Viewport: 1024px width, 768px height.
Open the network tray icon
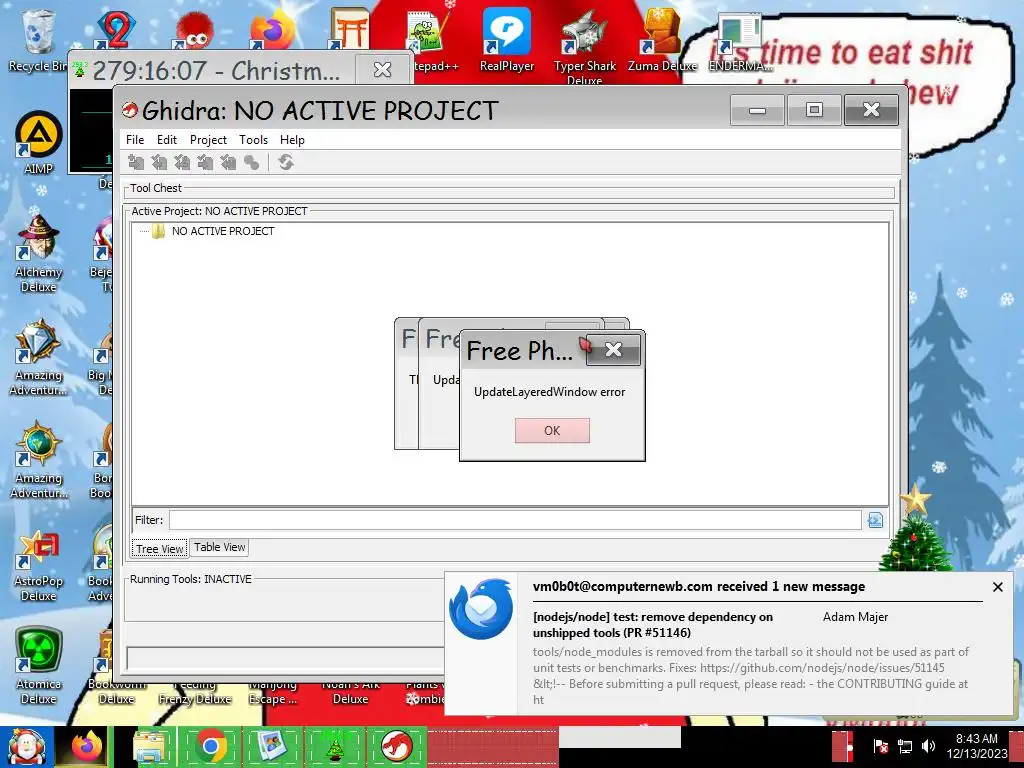pyautogui.click(x=905, y=746)
